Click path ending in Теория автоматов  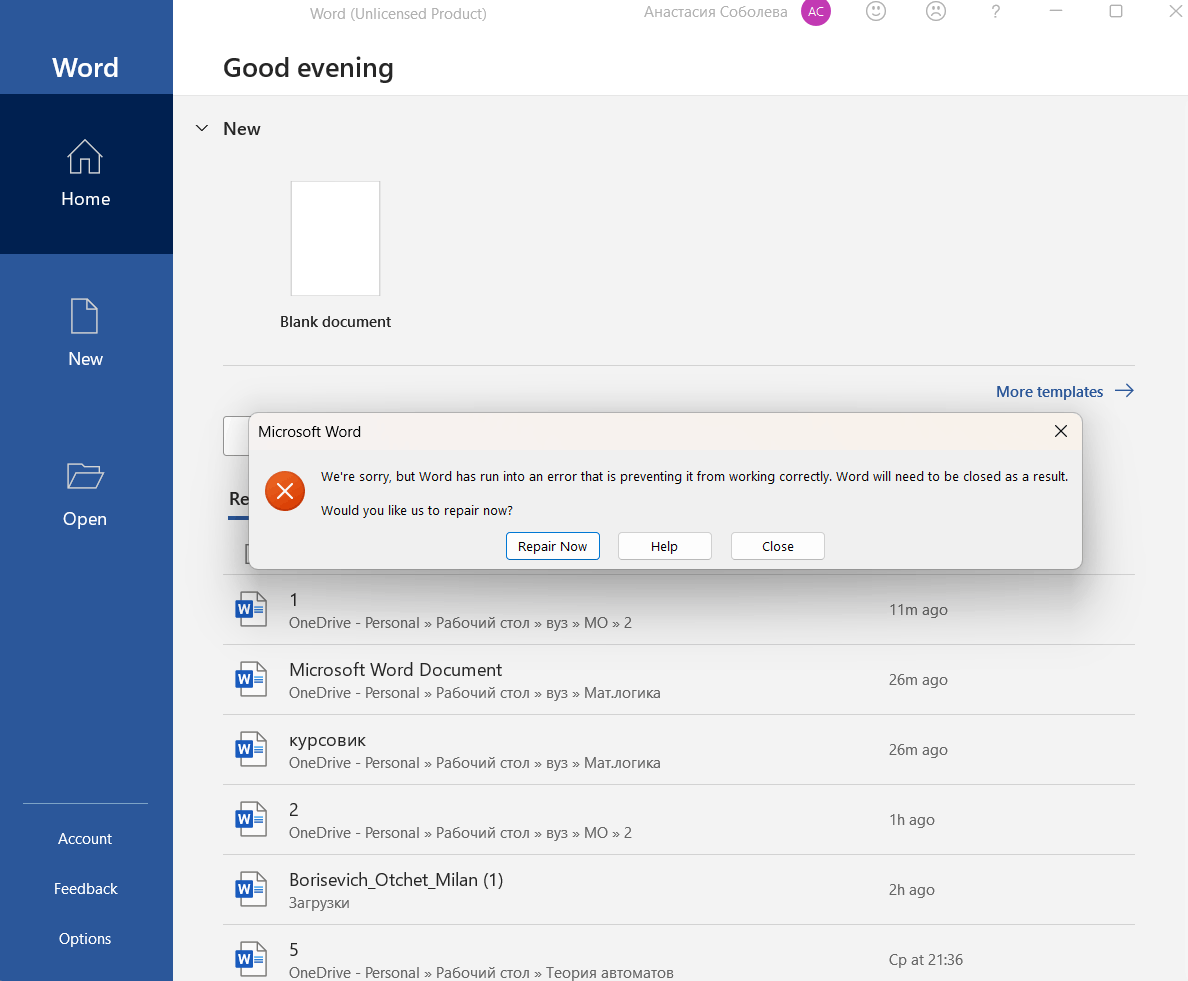click(481, 973)
